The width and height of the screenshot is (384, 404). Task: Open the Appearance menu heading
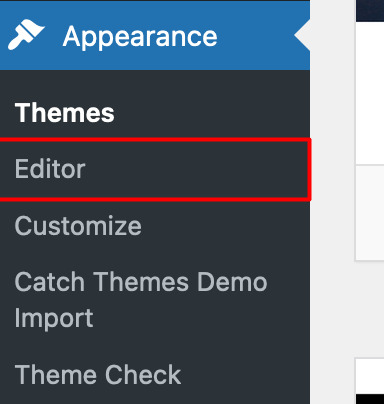[x=140, y=37]
